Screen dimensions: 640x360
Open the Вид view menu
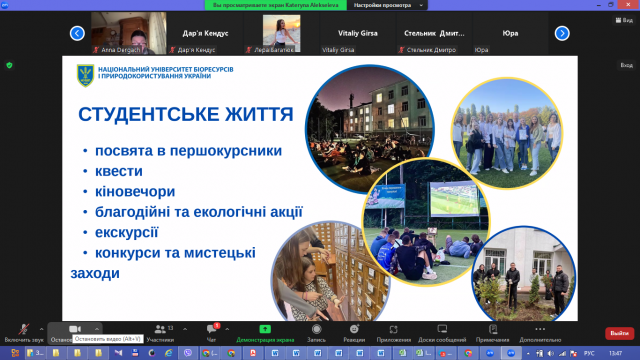(624, 20)
